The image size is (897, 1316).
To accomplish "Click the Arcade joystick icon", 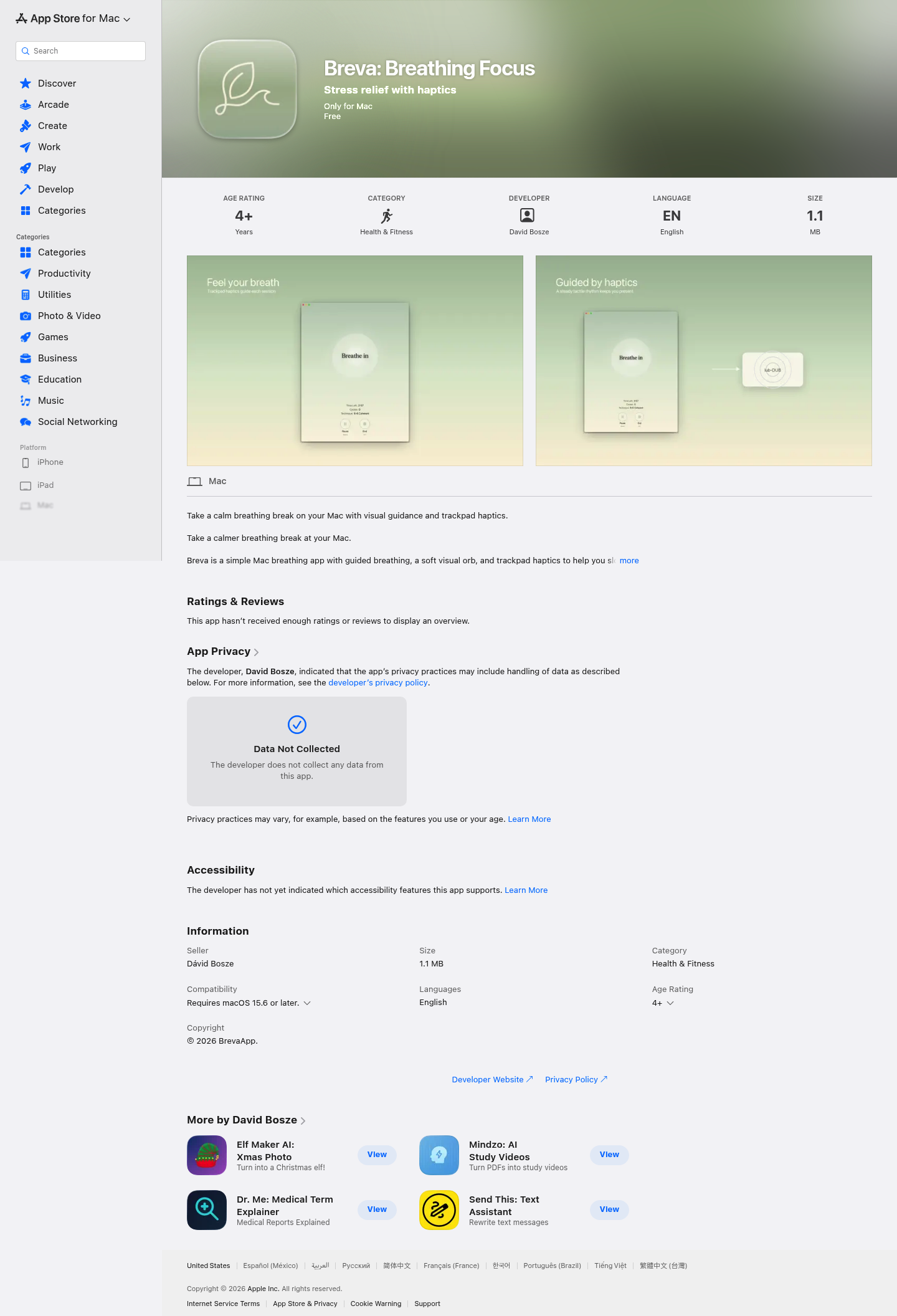I will [x=26, y=105].
